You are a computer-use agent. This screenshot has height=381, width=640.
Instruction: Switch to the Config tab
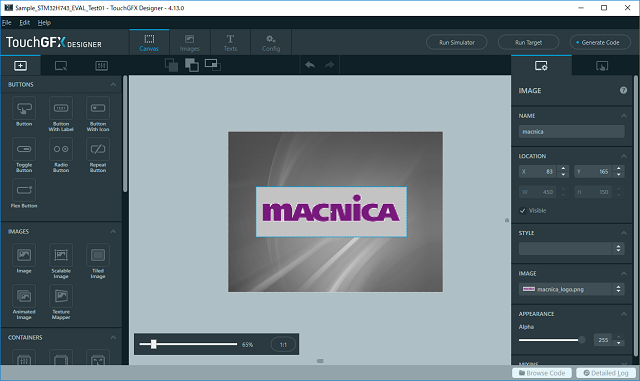[271, 42]
